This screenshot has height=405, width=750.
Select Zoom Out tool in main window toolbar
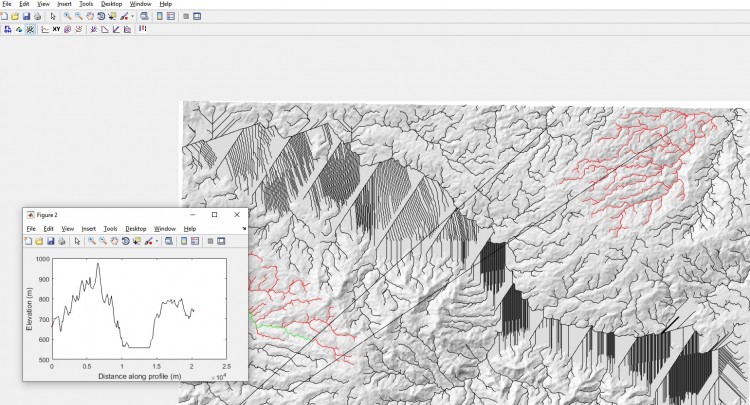pos(78,16)
